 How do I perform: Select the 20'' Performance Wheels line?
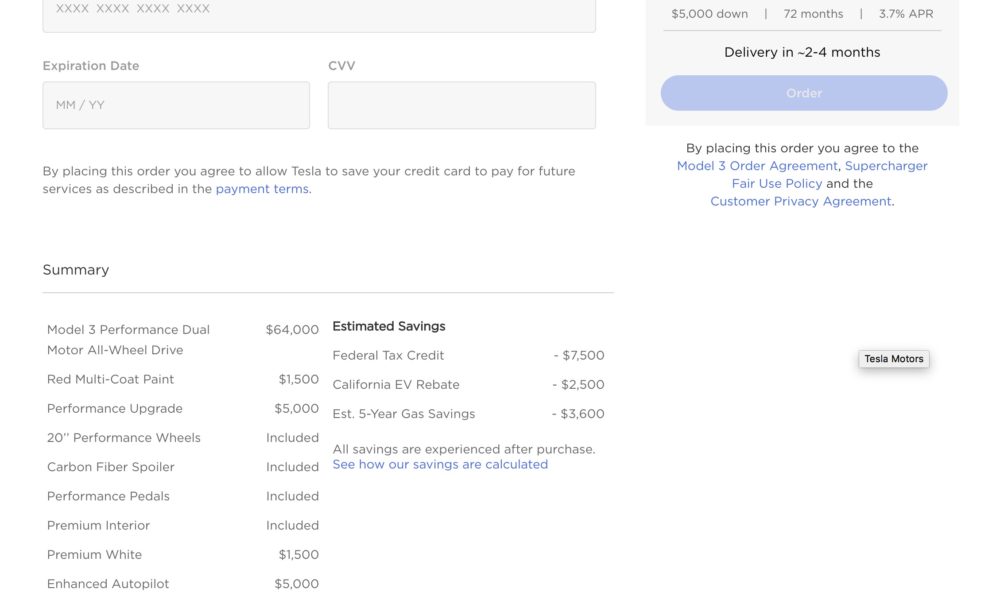tap(124, 438)
